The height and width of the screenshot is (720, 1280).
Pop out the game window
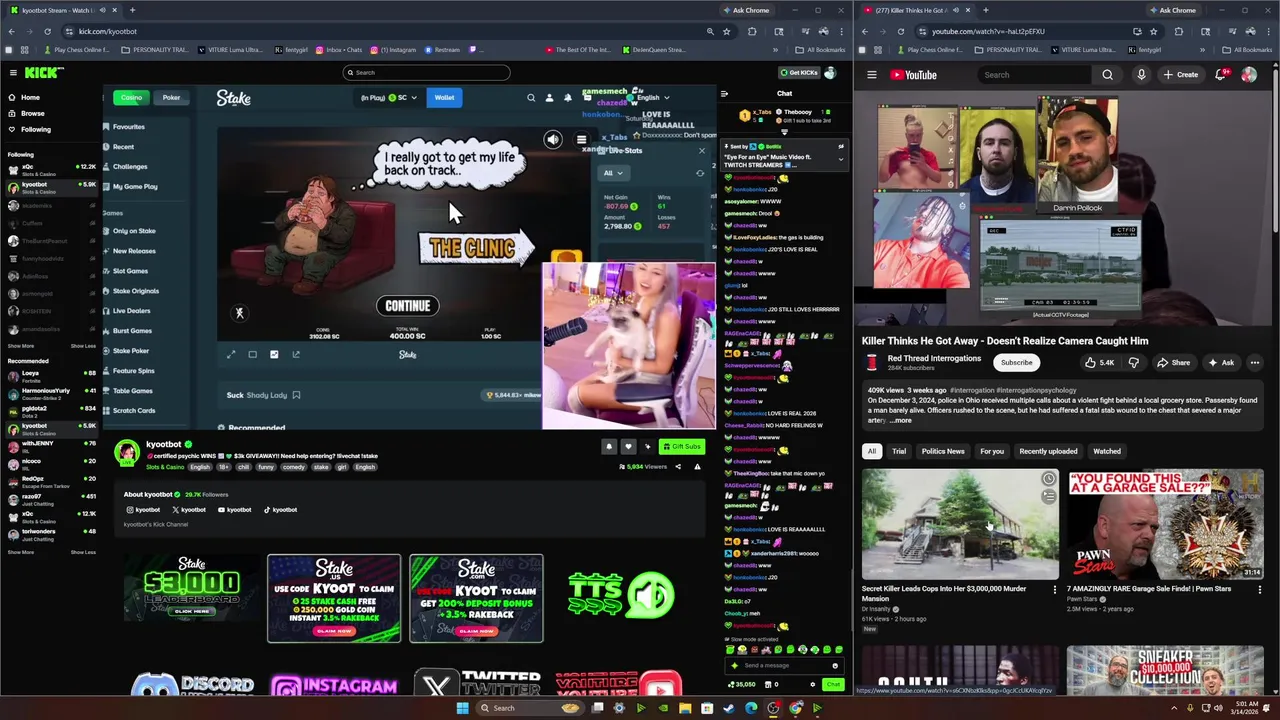296,354
